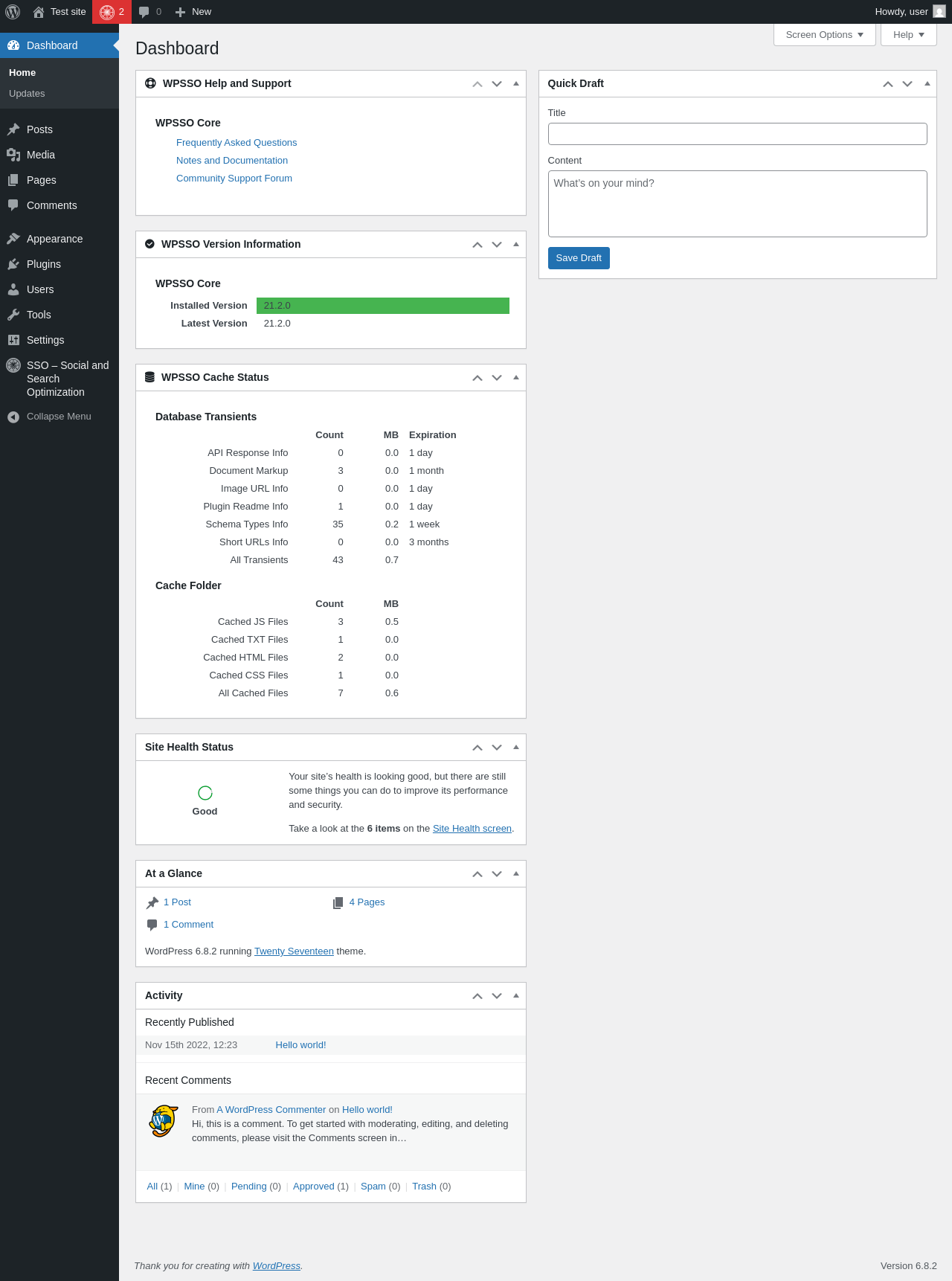Move At a Glance box down
This screenshot has width=952, height=1281.
point(497,874)
